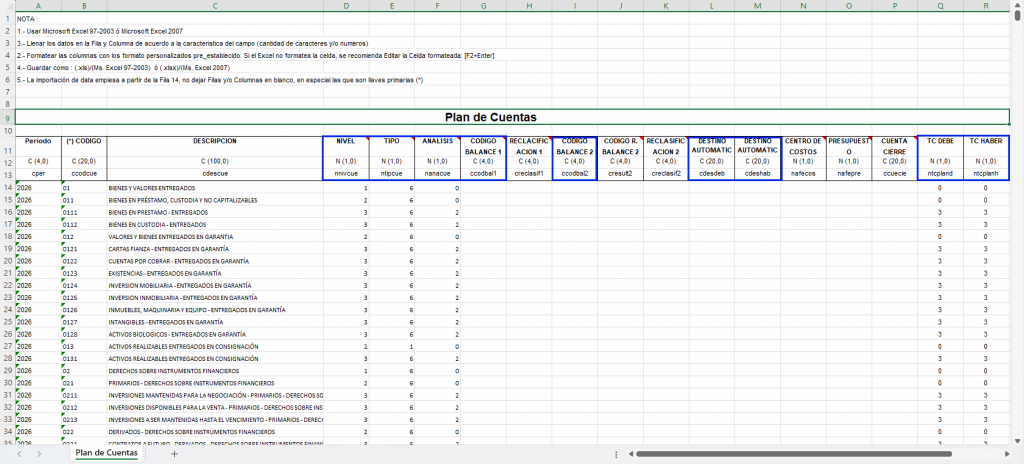The width and height of the screenshot is (1024, 464).
Task: Go to the previous sheet with the left arrow
Action: [20, 454]
